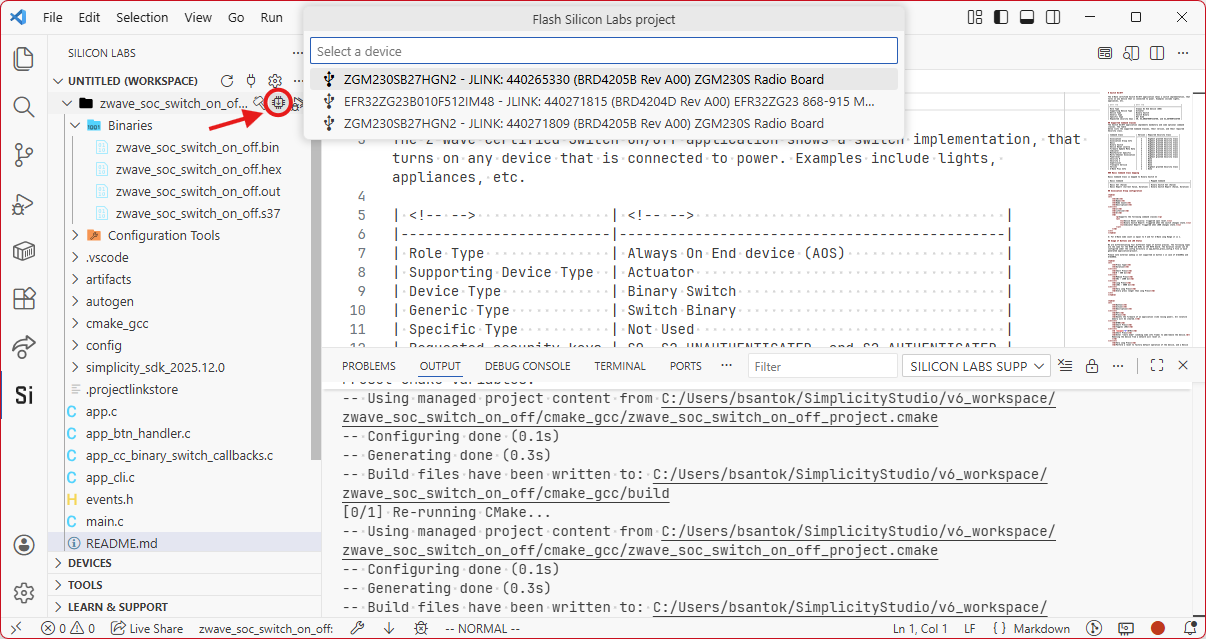Click the 'Select a device' input field
Image resolution: width=1206 pixels, height=639 pixels.
(x=604, y=51)
